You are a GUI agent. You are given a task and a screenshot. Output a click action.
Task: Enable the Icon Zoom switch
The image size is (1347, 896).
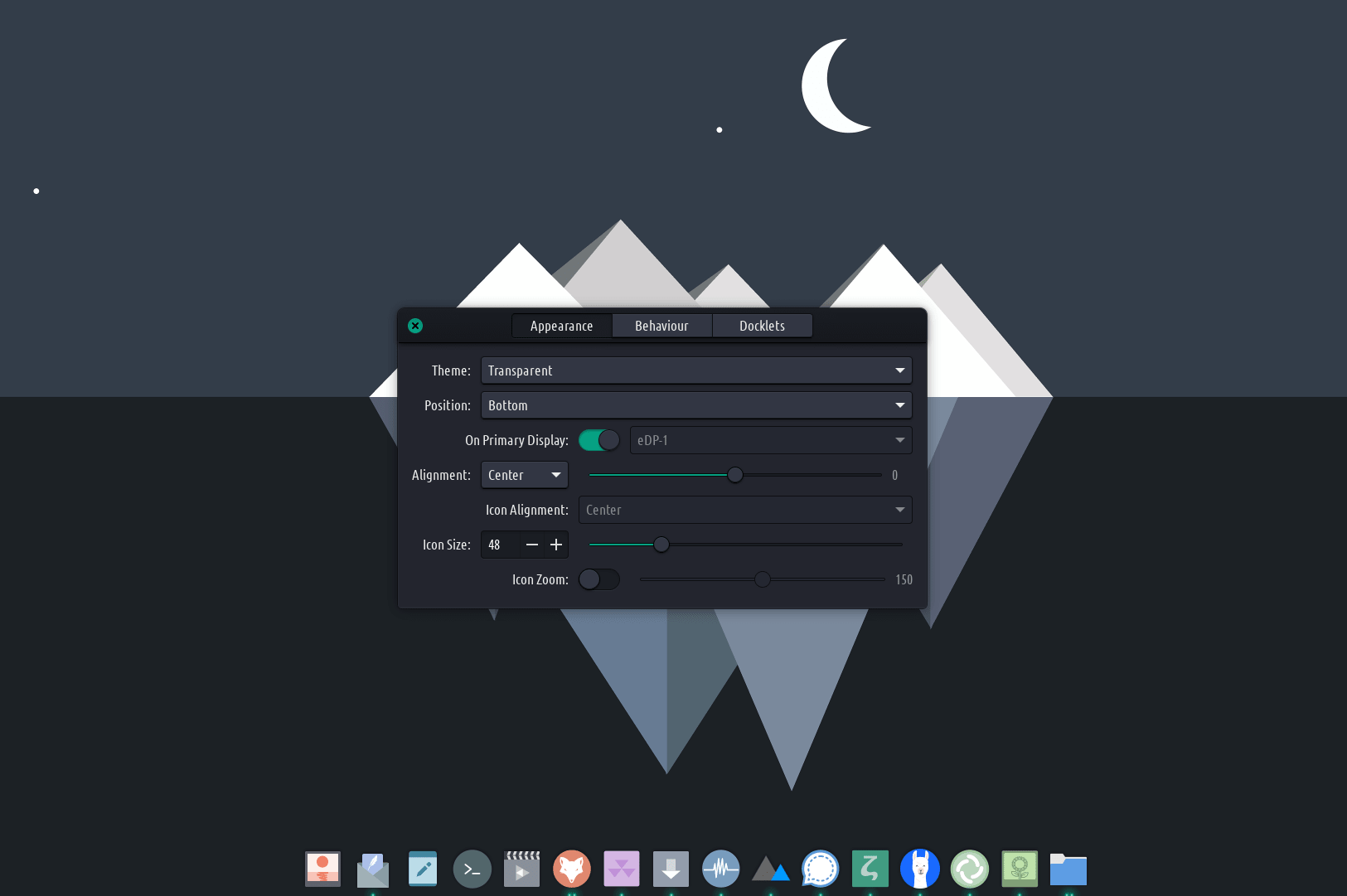[598, 579]
